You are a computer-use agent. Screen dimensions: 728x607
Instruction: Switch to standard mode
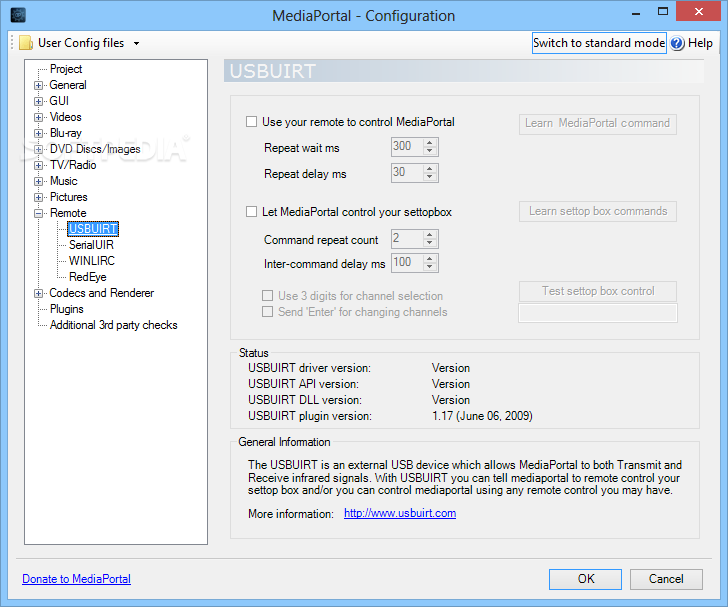tap(599, 43)
